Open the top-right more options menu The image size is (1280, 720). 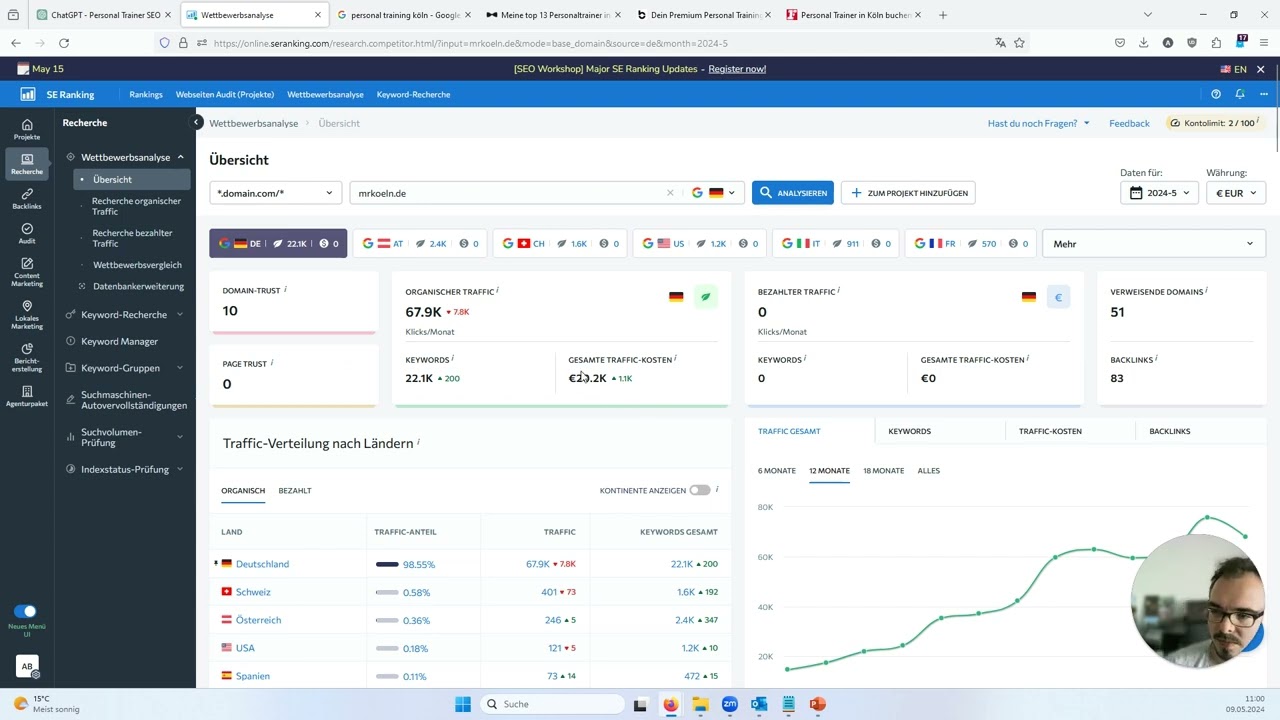(1264, 94)
